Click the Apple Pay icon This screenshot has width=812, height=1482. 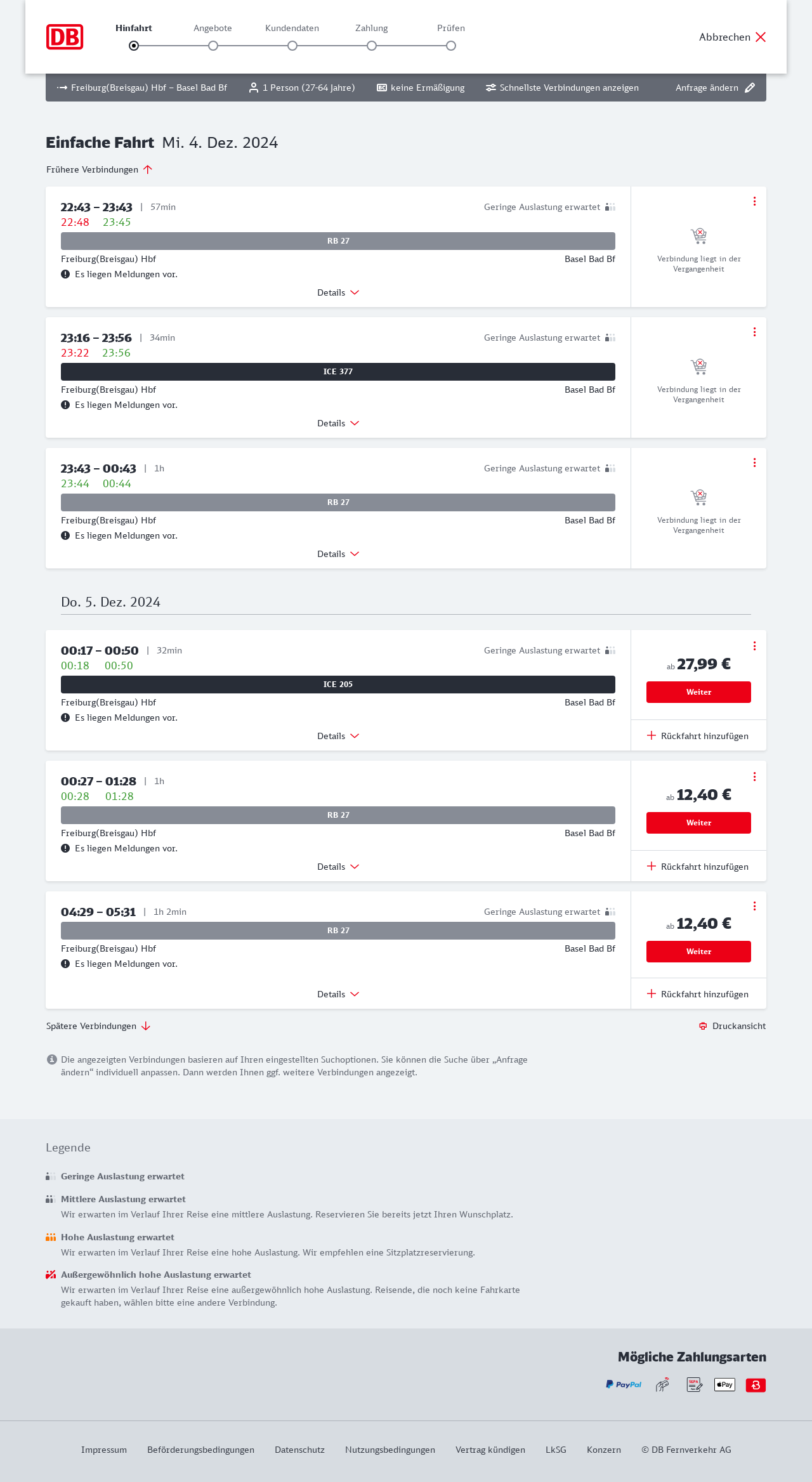(724, 1384)
